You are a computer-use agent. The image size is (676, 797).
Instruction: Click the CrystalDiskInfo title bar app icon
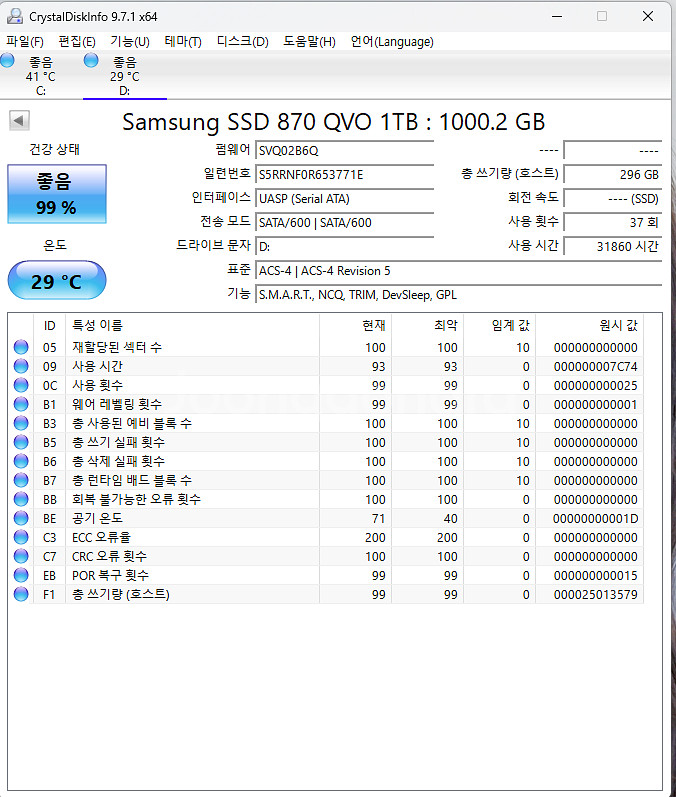[x=15, y=16]
